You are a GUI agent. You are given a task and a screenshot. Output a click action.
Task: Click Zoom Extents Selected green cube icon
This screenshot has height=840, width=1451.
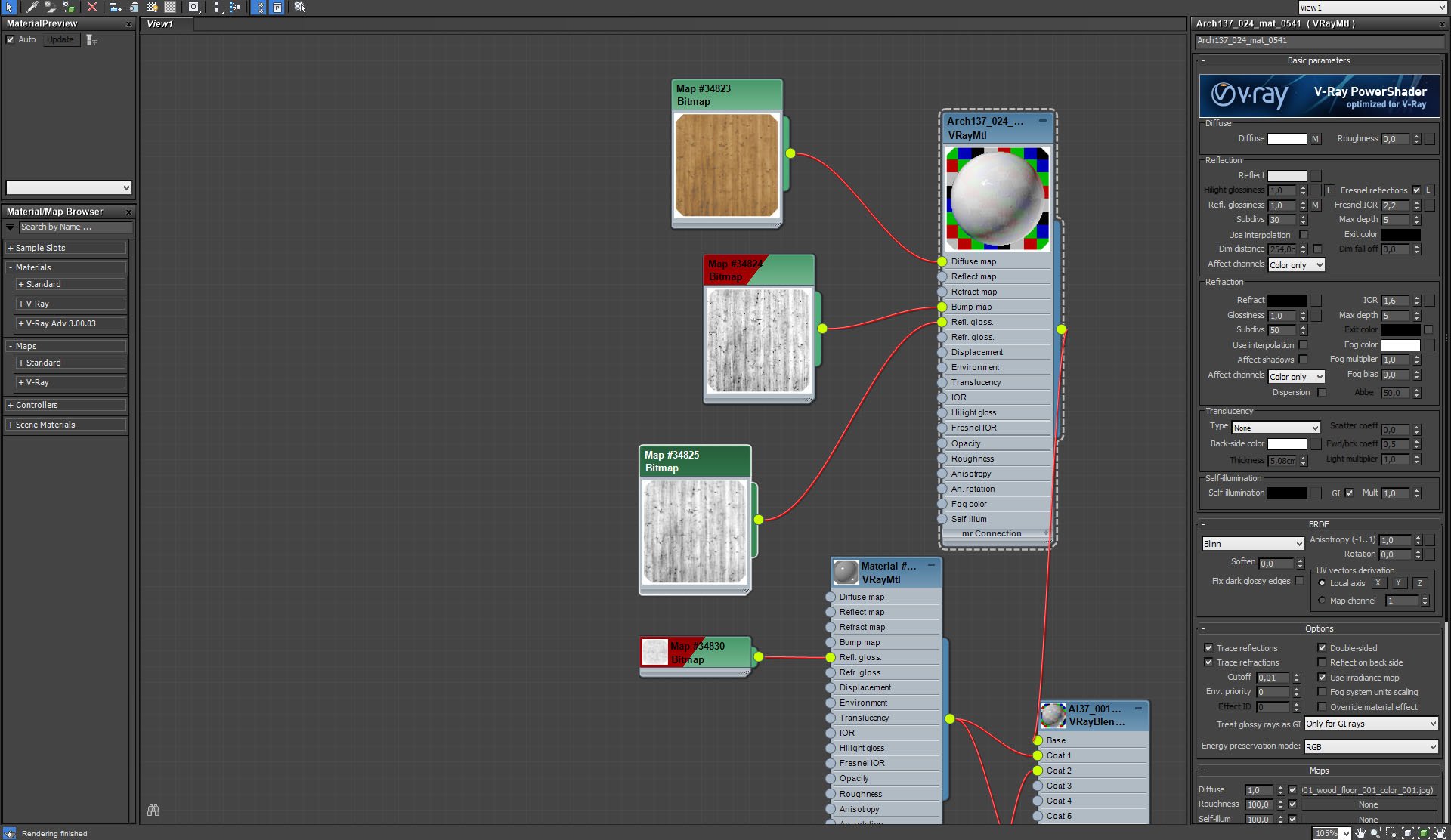1424,833
